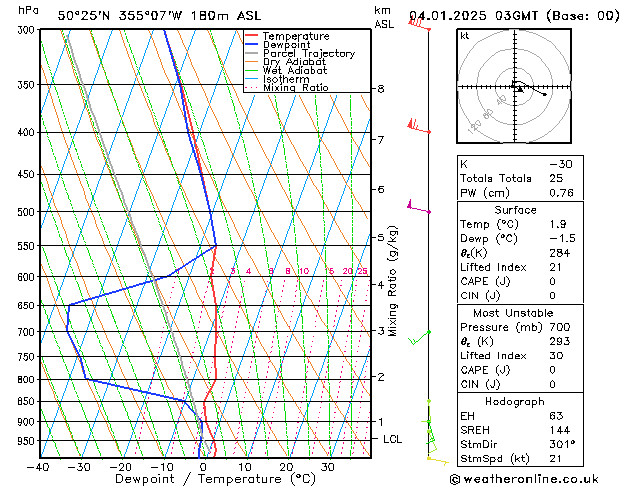The image size is (629, 486).
Task: Click the Surface Lifted Index value 21
Action: coord(556,267)
